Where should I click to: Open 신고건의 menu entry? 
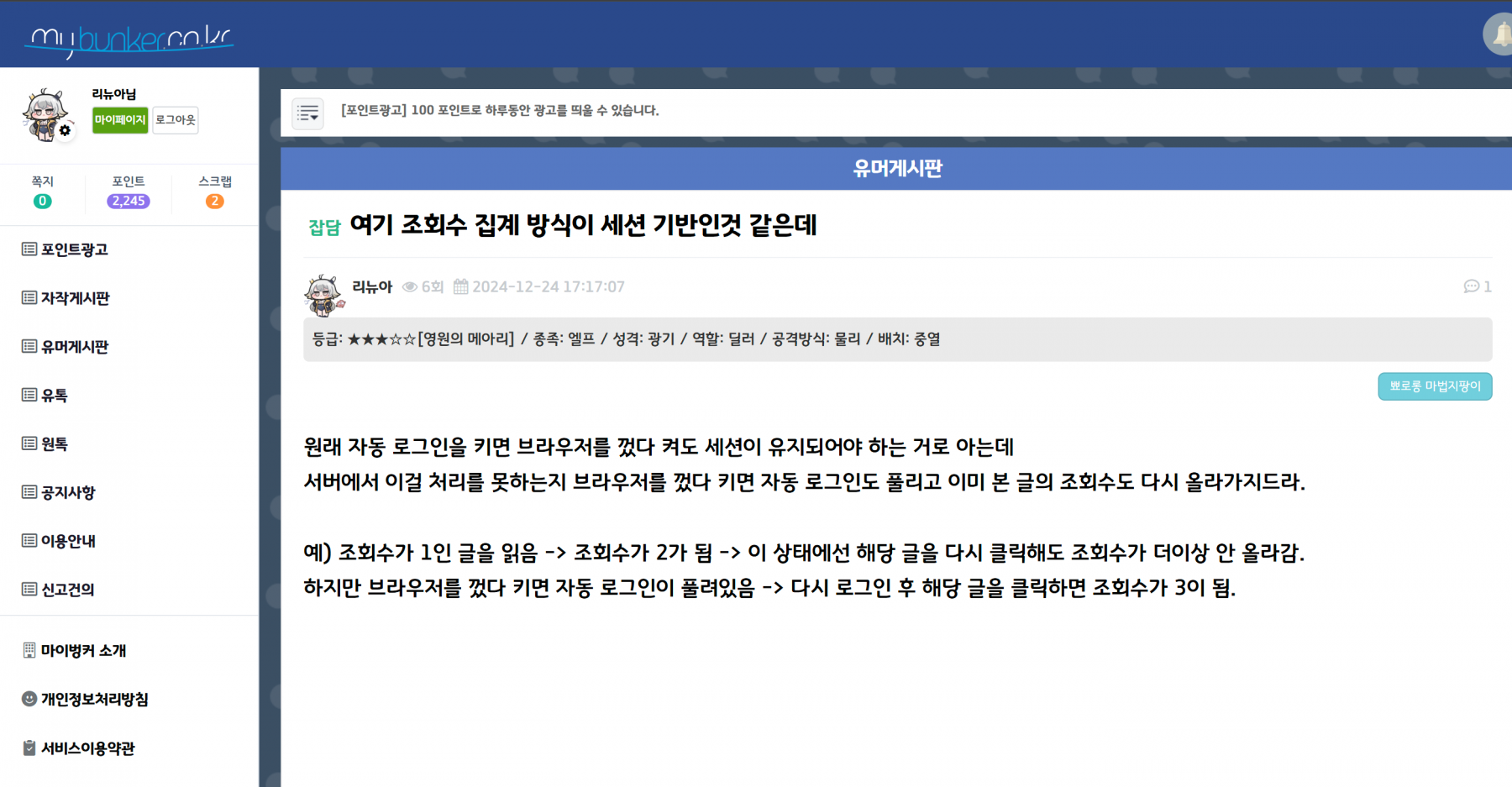(67, 590)
